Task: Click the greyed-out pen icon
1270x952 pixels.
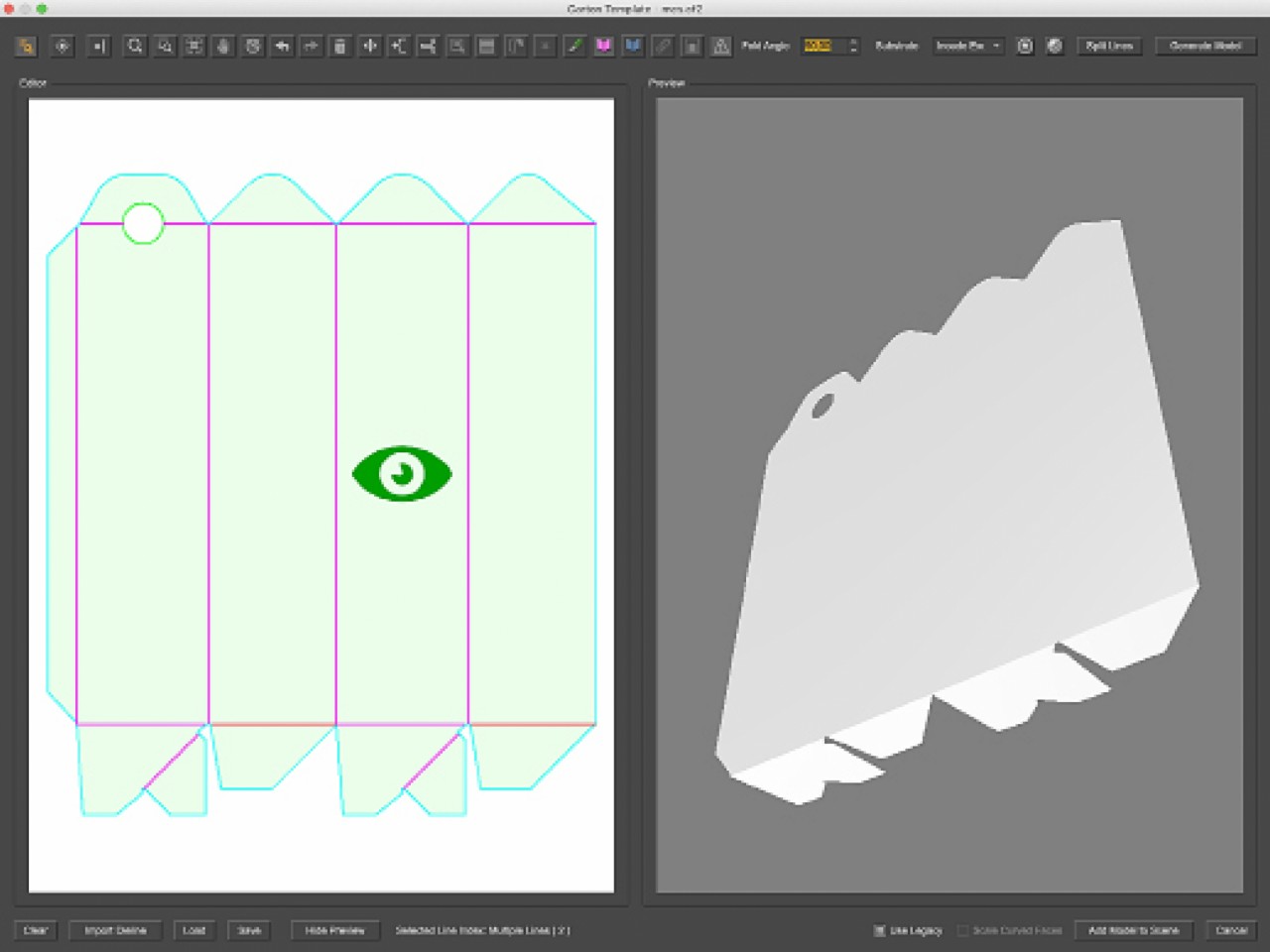Action: (663, 46)
